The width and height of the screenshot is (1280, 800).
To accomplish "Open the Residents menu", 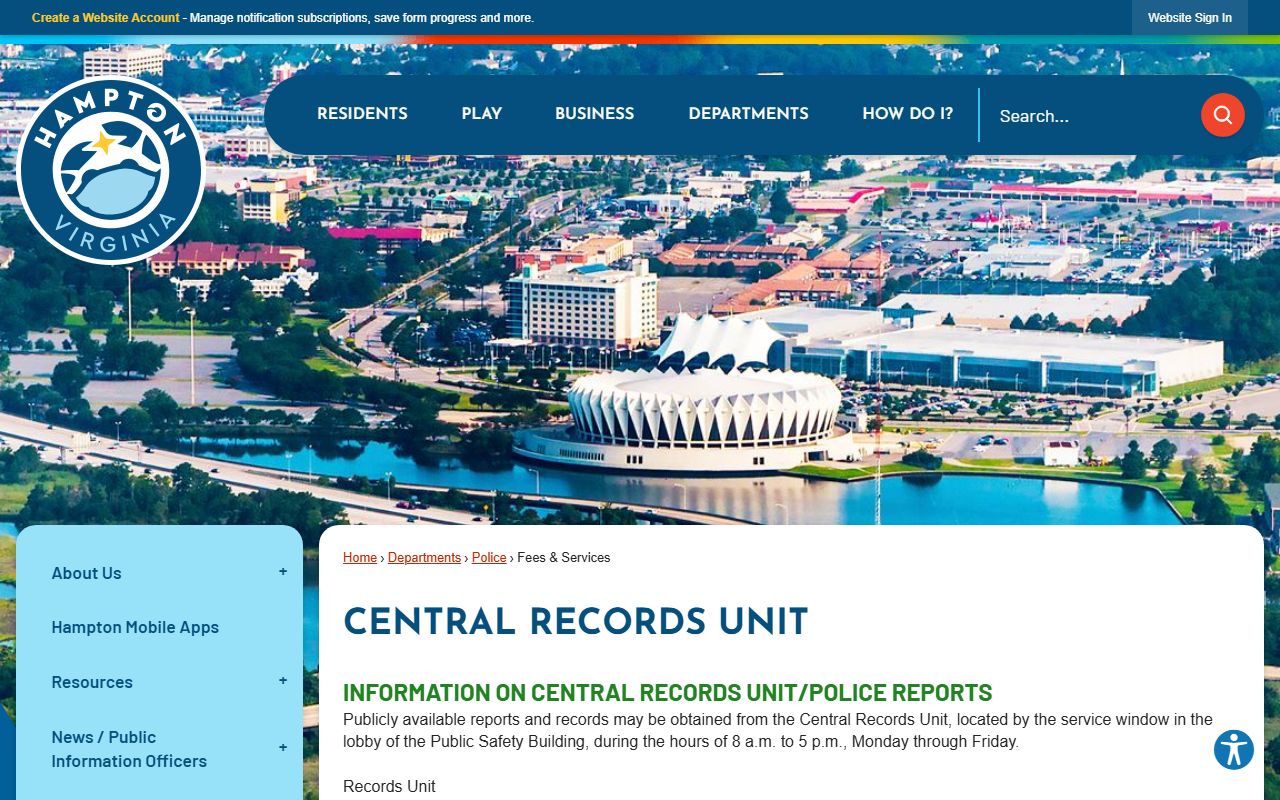I will [362, 114].
